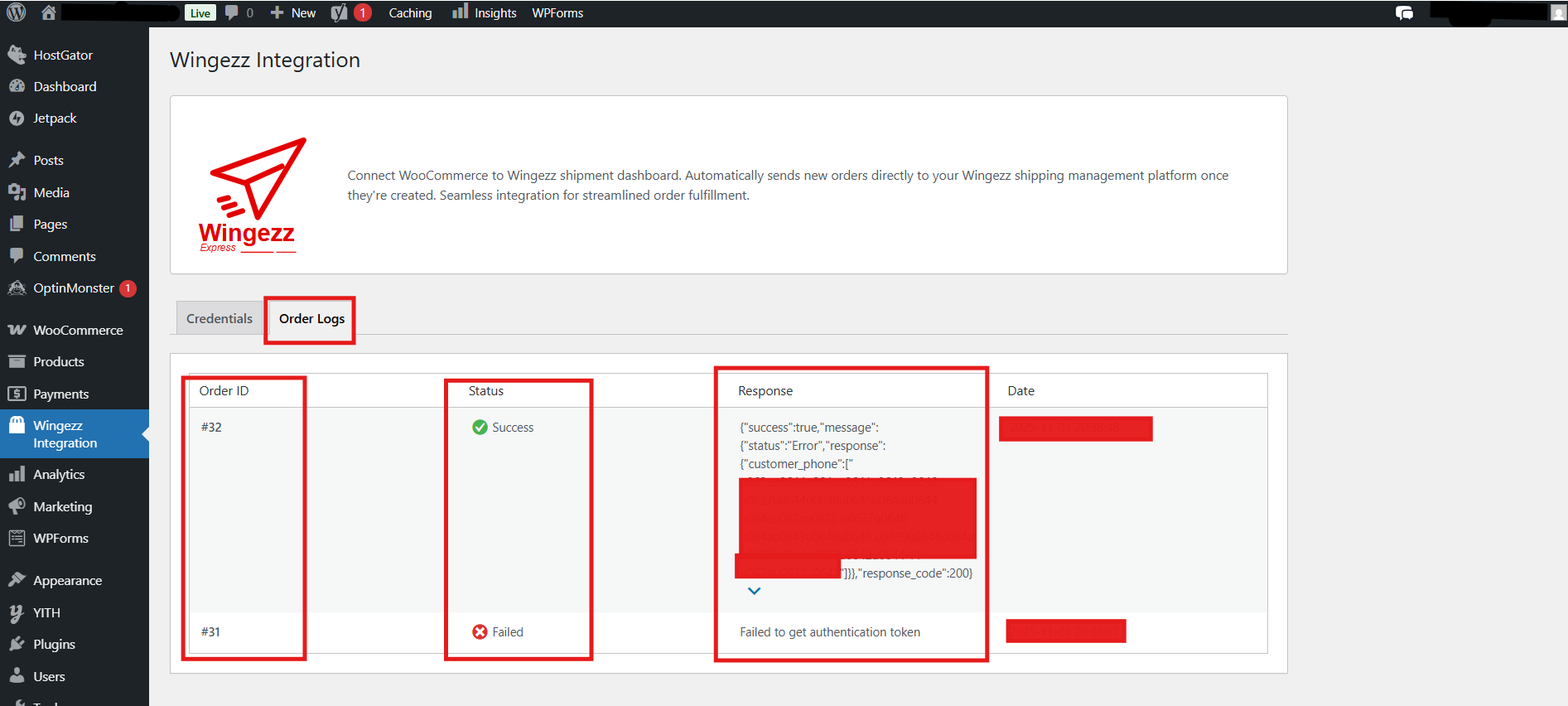
Task: Click the Pages sidebar icon
Action: (x=17, y=224)
